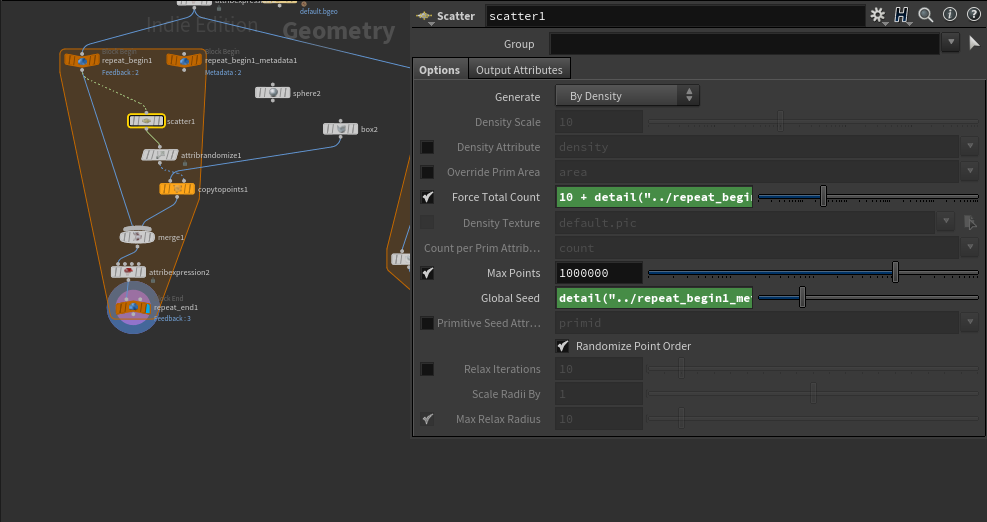
Task: Expand the Group field dropdown arrow
Action: [x=950, y=43]
